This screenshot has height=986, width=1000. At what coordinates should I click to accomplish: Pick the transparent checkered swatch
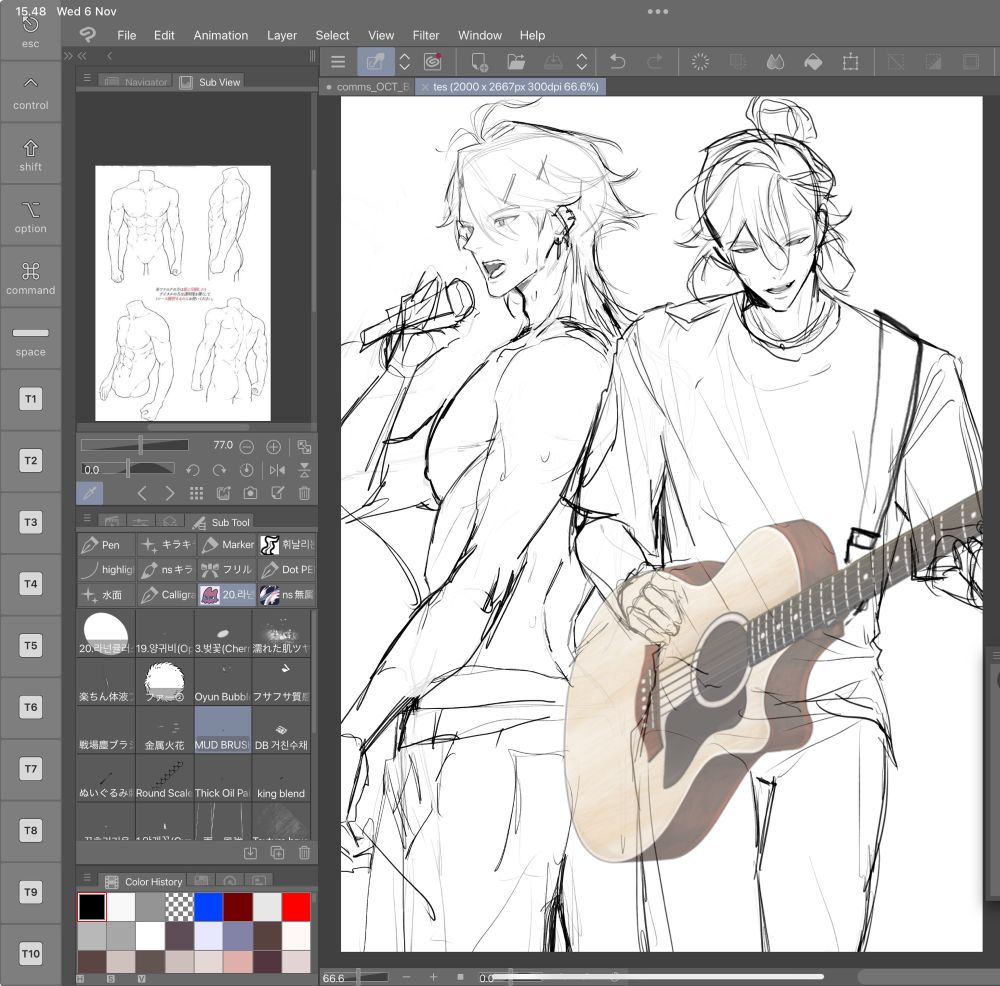coord(179,907)
